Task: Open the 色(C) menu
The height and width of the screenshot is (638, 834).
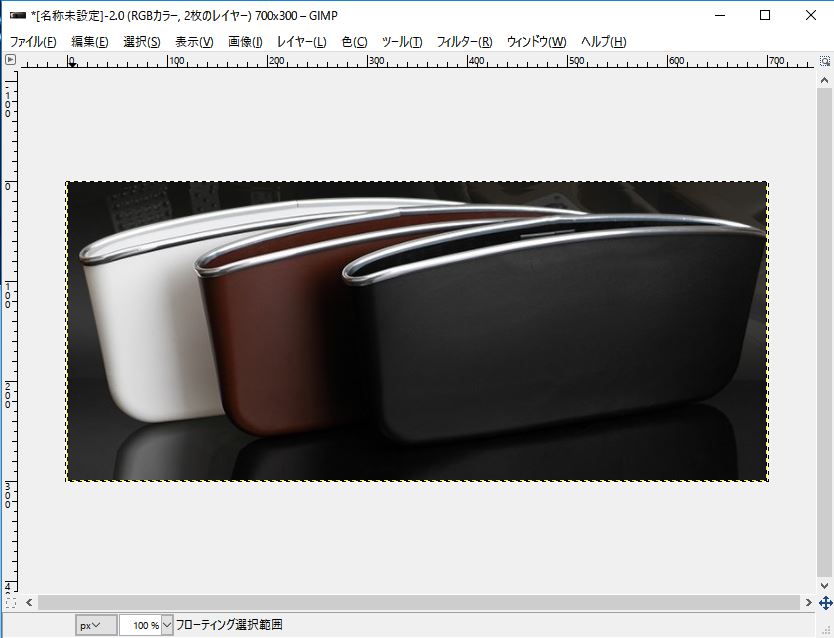Action: 354,41
